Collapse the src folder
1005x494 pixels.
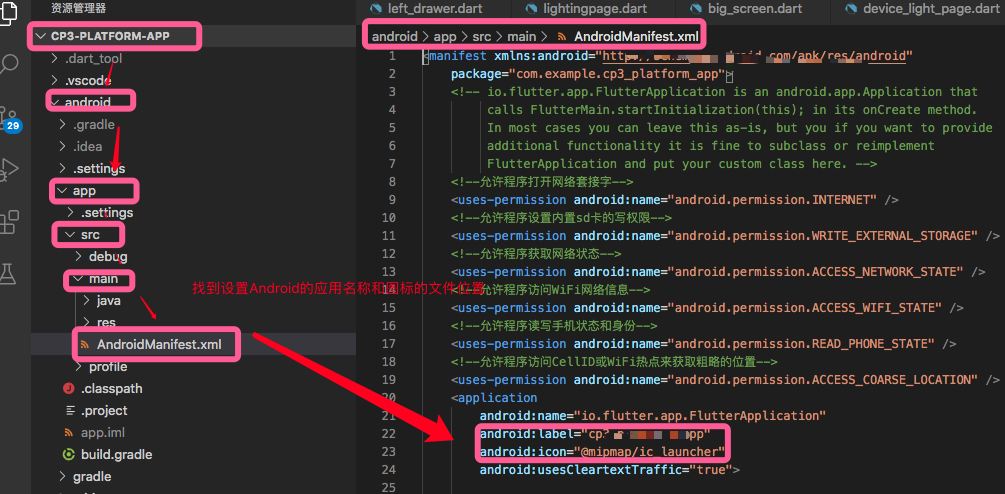90,235
